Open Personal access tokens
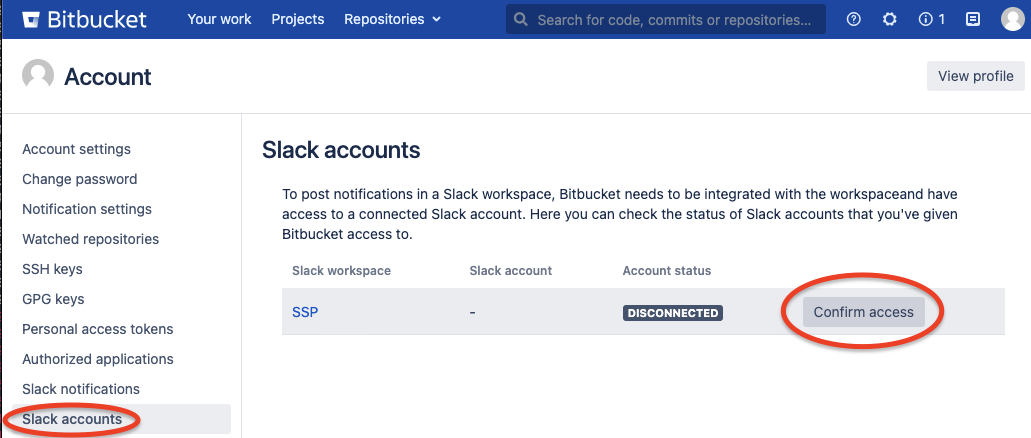 pos(98,329)
